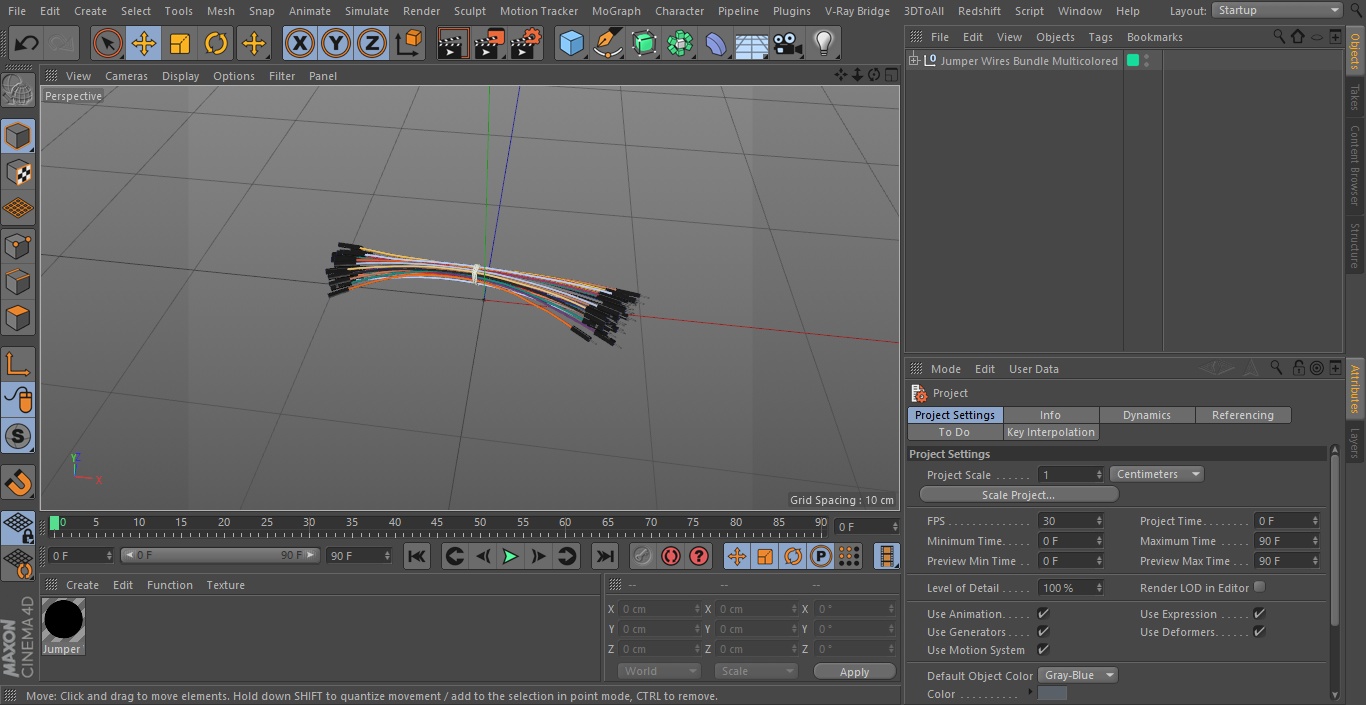This screenshot has width=1366, height=705.
Task: Open Attributes User Data menu
Action: [x=1034, y=369]
